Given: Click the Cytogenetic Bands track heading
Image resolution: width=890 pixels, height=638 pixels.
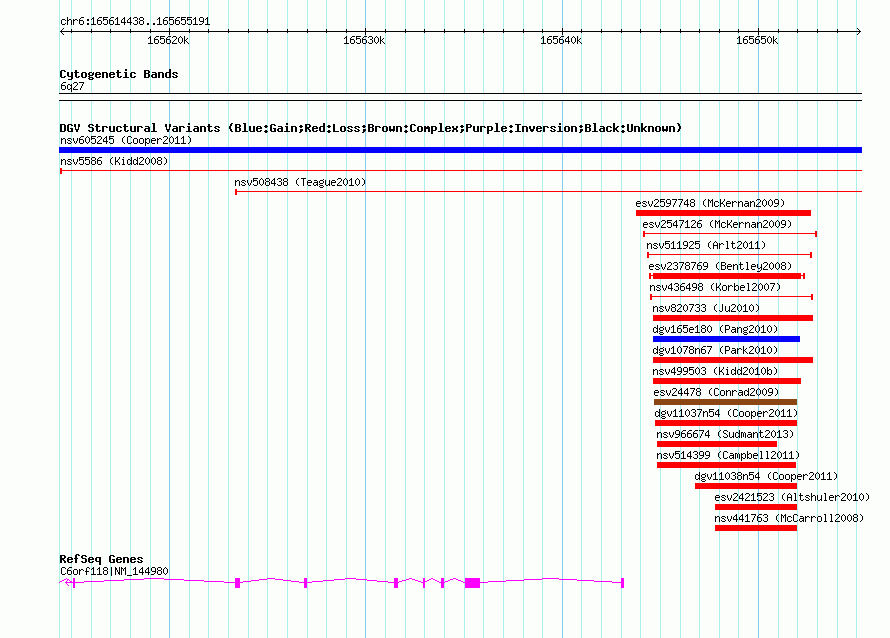Looking at the screenshot, I should tap(119, 74).
